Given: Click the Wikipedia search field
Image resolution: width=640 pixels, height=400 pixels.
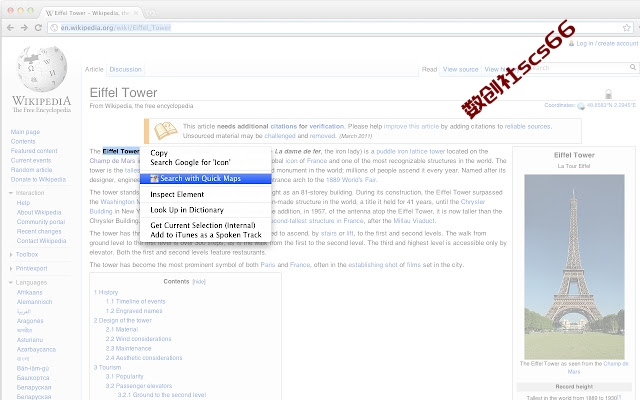Looking at the screenshot, I should tap(578, 67).
